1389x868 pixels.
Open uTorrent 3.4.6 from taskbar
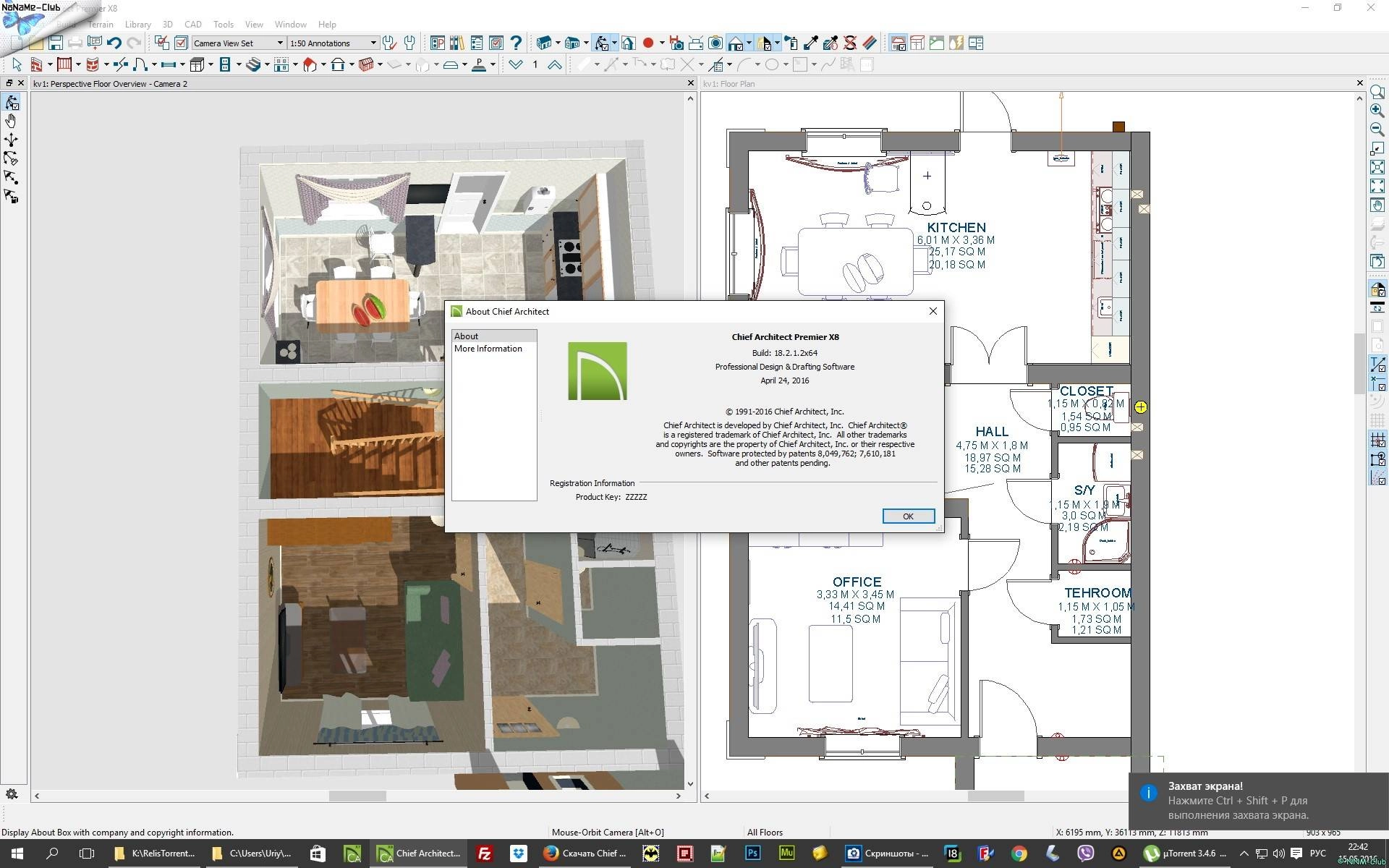[x=1186, y=854]
